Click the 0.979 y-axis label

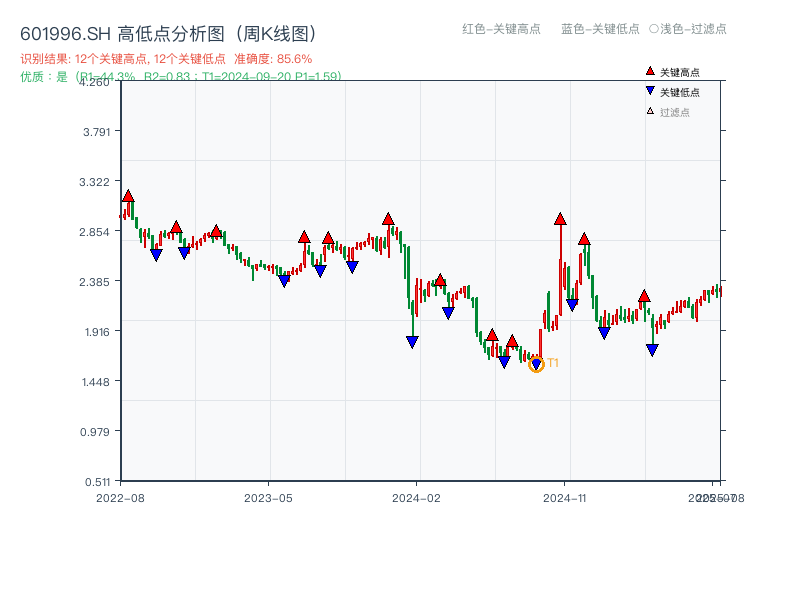tap(95, 432)
